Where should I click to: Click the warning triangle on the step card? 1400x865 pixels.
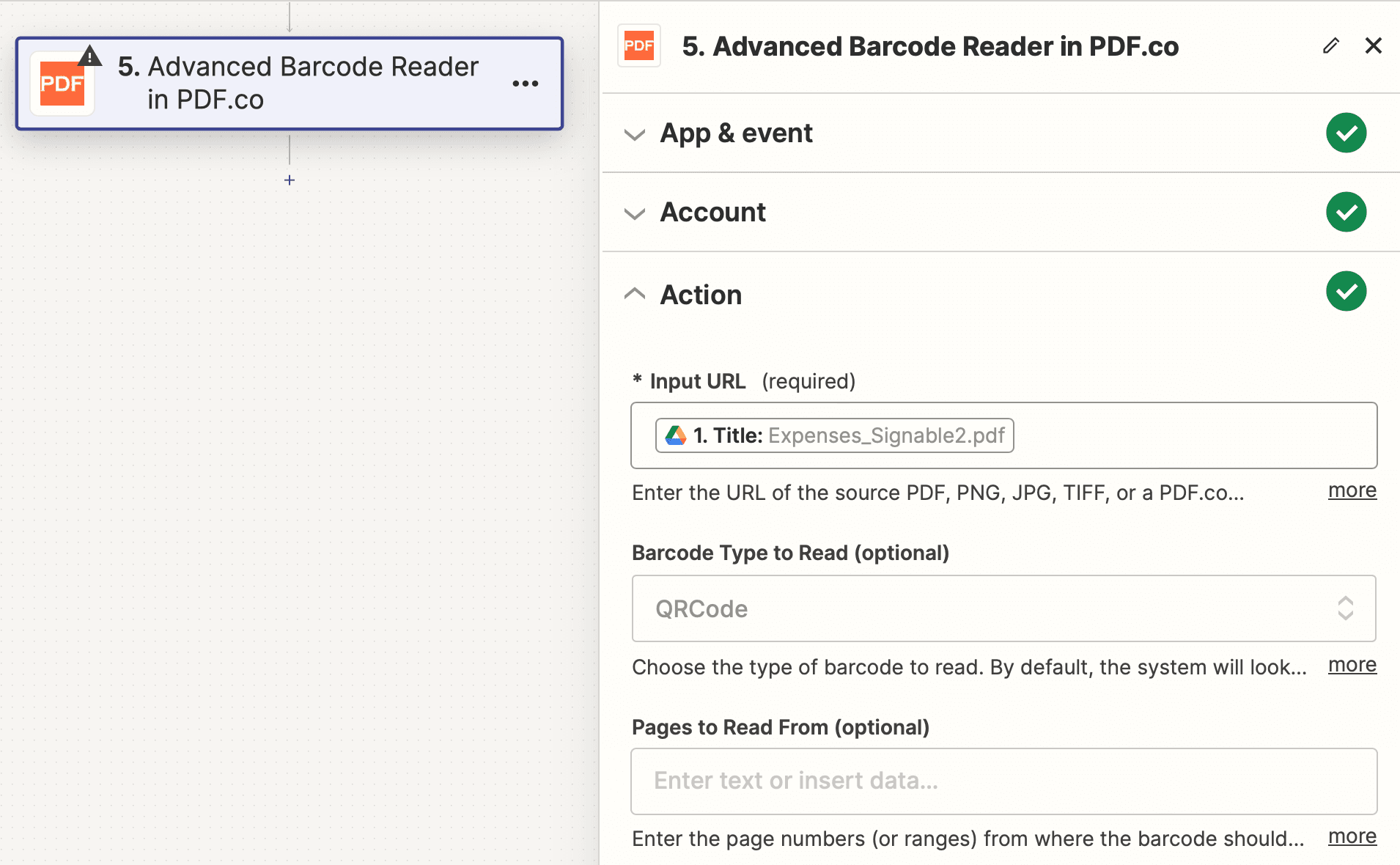89,55
